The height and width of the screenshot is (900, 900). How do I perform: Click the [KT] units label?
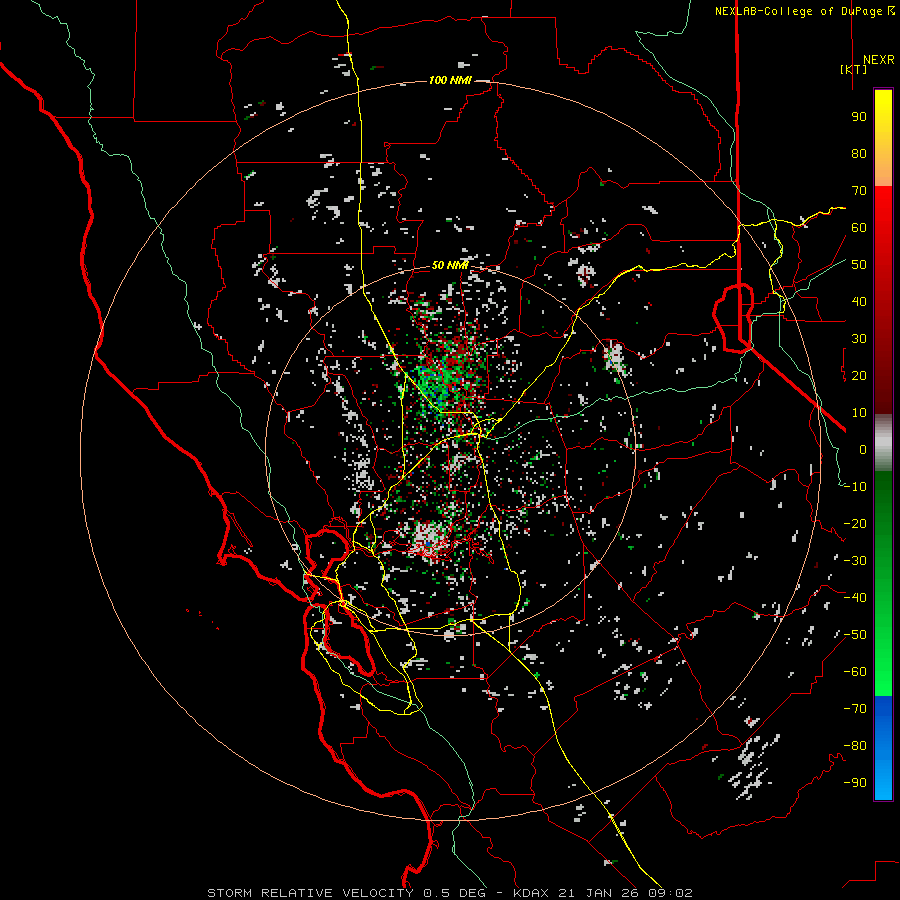(x=854, y=69)
